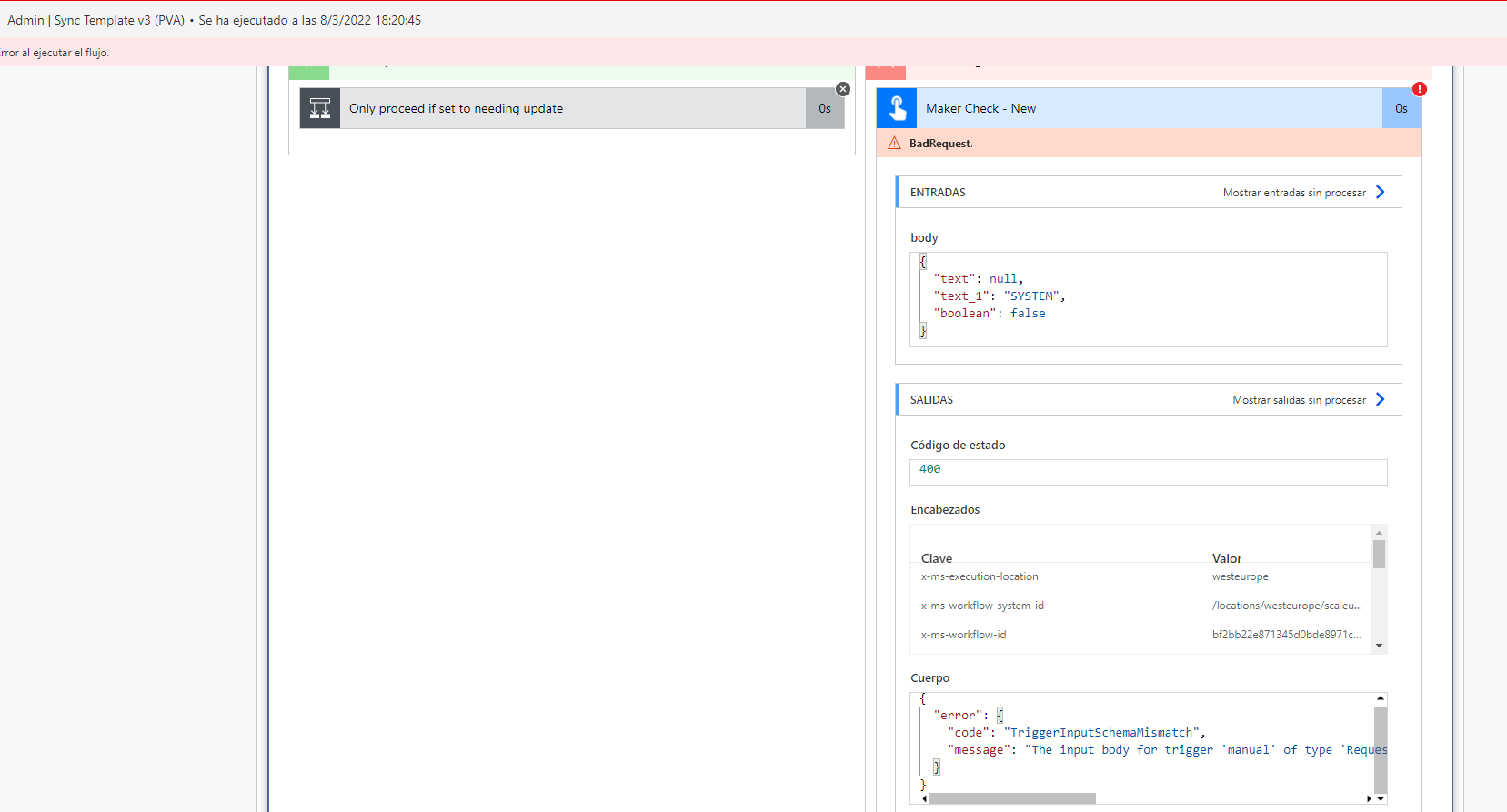Click the SALIDAS section header
Viewport: 1507px width, 812px height.
tap(1149, 399)
